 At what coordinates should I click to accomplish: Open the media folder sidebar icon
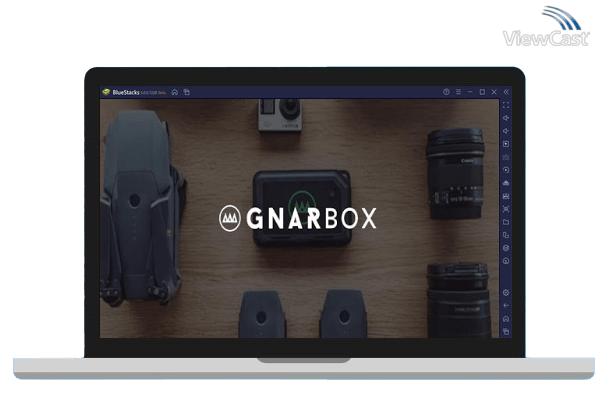tap(506, 222)
